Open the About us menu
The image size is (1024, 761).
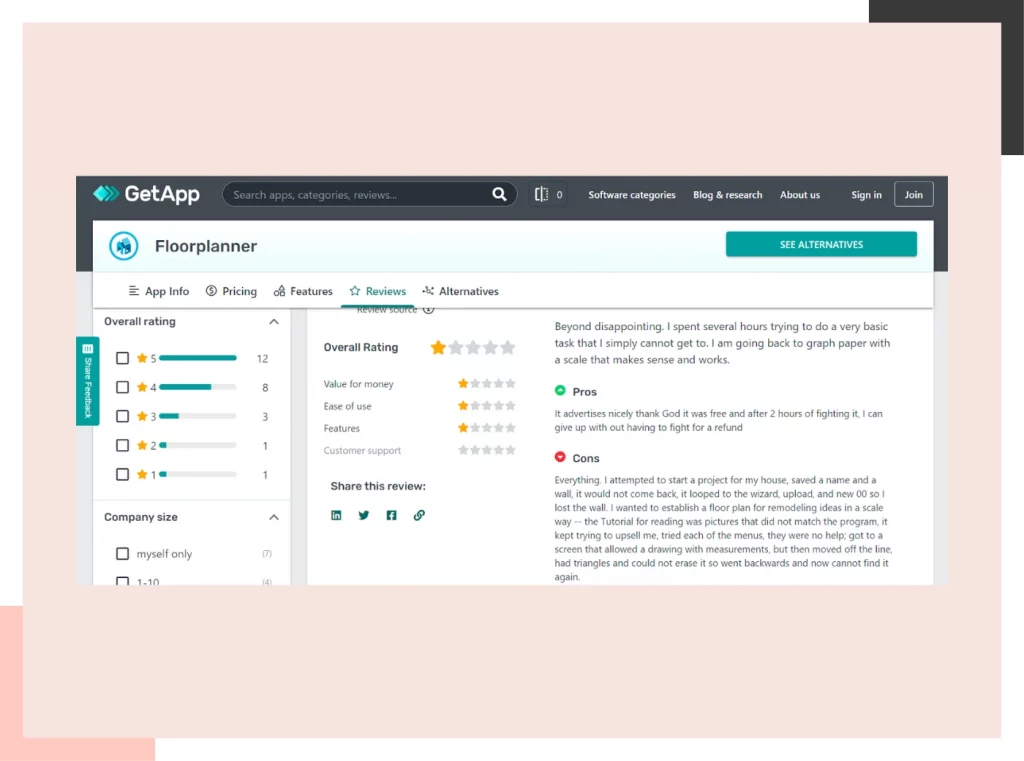(799, 195)
